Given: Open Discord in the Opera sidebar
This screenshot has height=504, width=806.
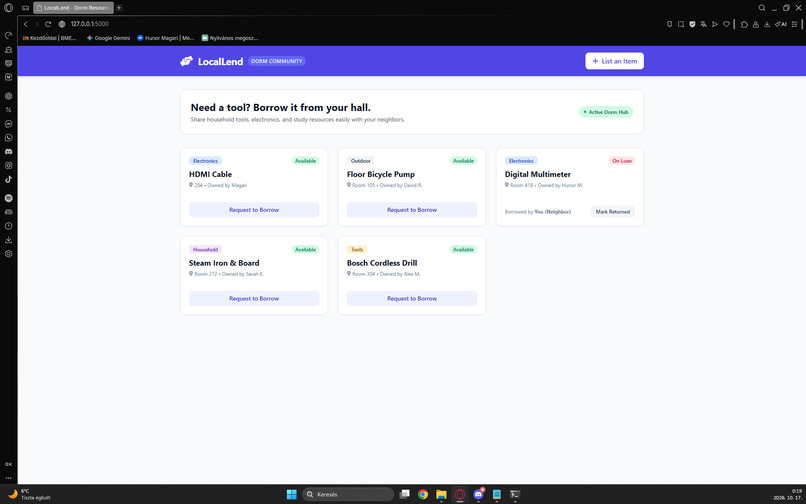Looking at the screenshot, I should tap(8, 152).
